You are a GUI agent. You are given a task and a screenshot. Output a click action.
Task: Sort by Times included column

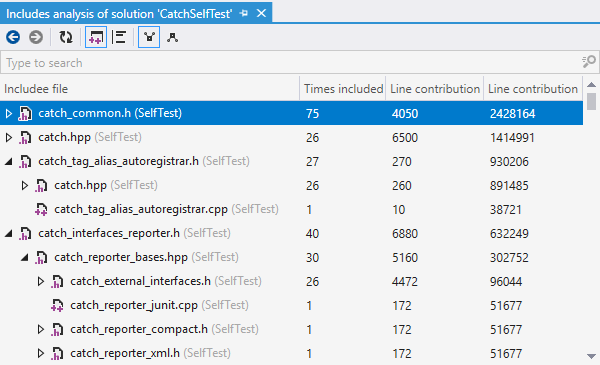point(343,89)
